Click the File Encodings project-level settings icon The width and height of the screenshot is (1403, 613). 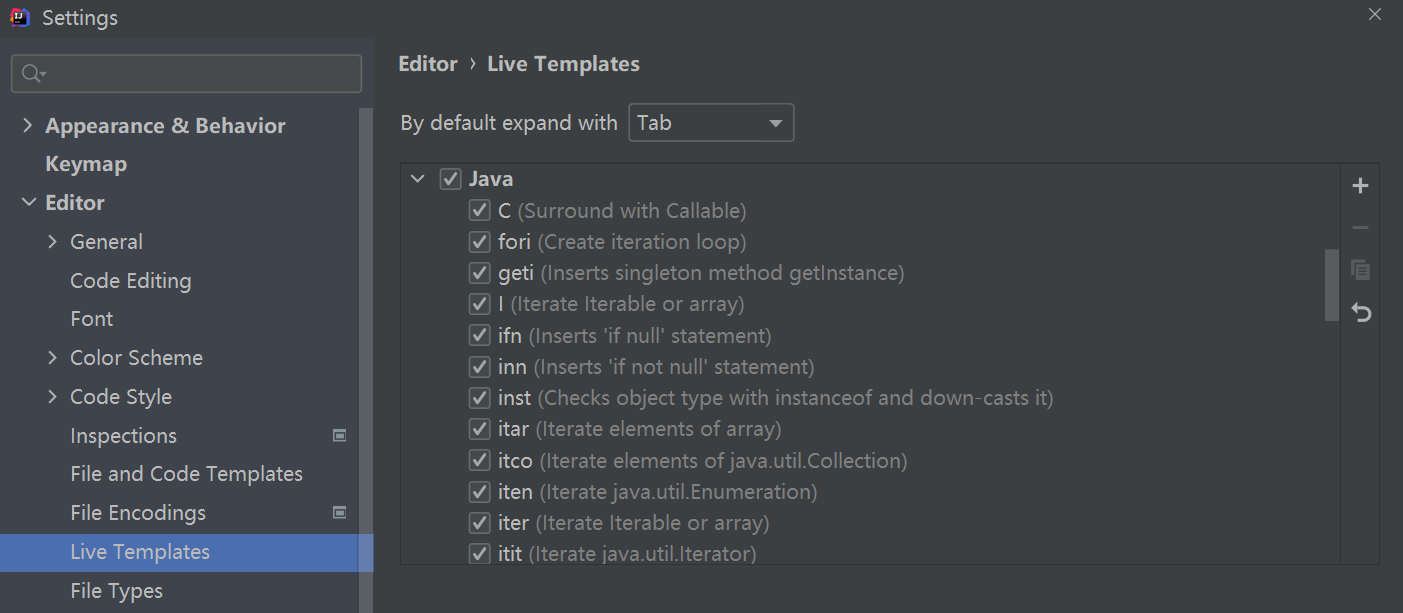tap(340, 513)
